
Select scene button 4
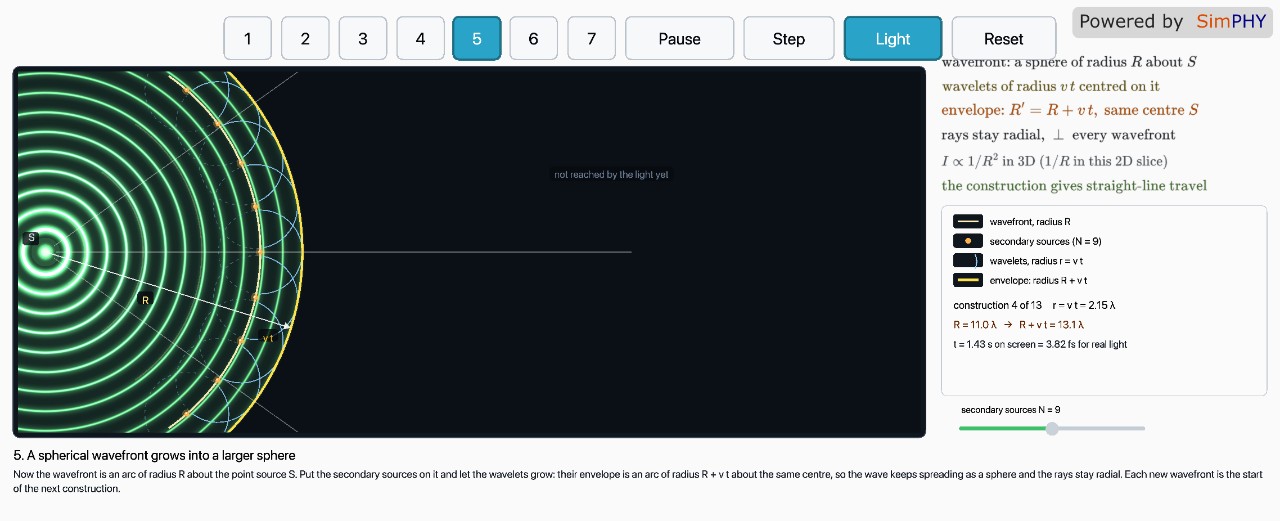[x=421, y=39]
